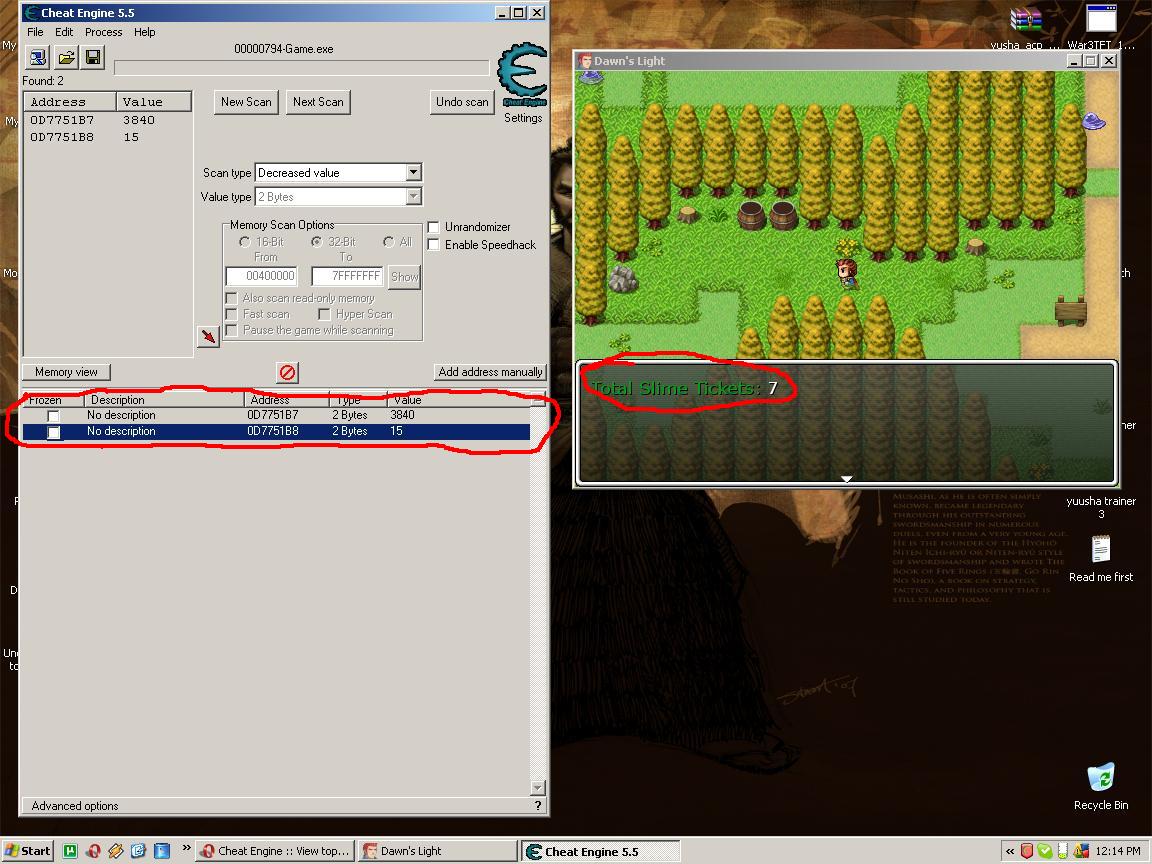Image resolution: width=1152 pixels, height=864 pixels.
Task: Select the 32-Bit radio option
Action: pyautogui.click(x=317, y=242)
